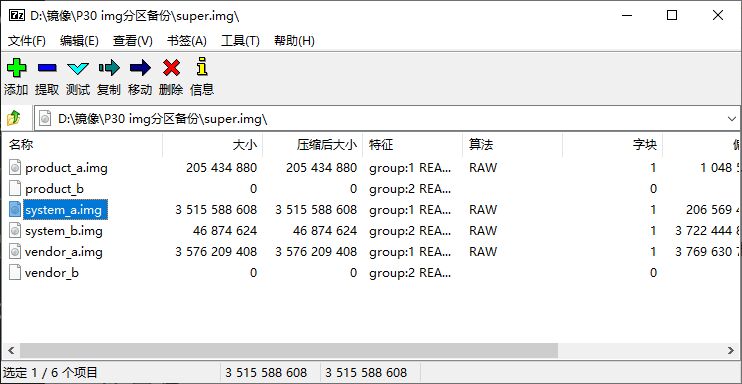Open the 查看(V) menu
742x384 pixels.
132,41
